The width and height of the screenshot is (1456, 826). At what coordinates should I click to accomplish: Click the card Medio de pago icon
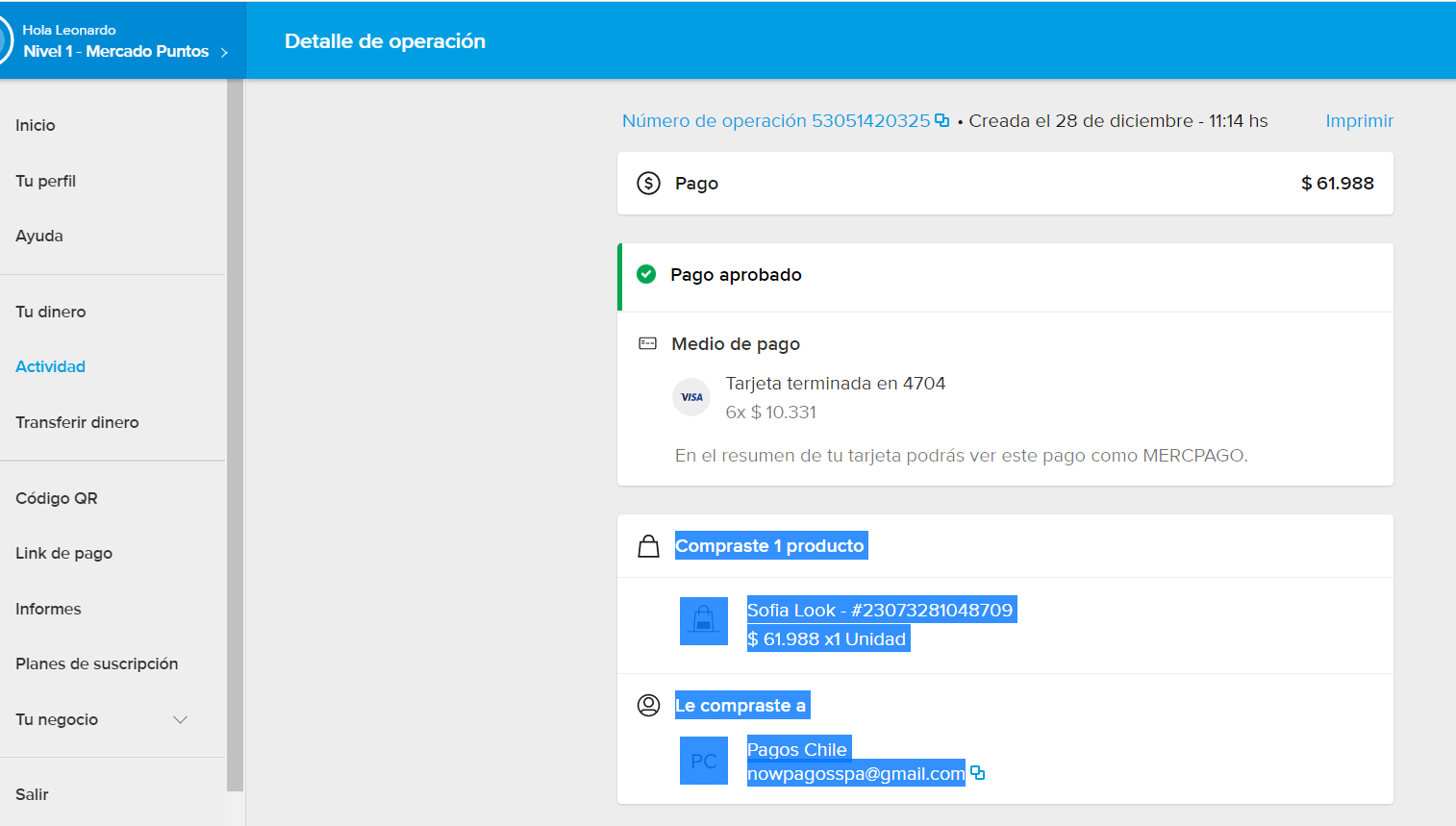(x=648, y=343)
